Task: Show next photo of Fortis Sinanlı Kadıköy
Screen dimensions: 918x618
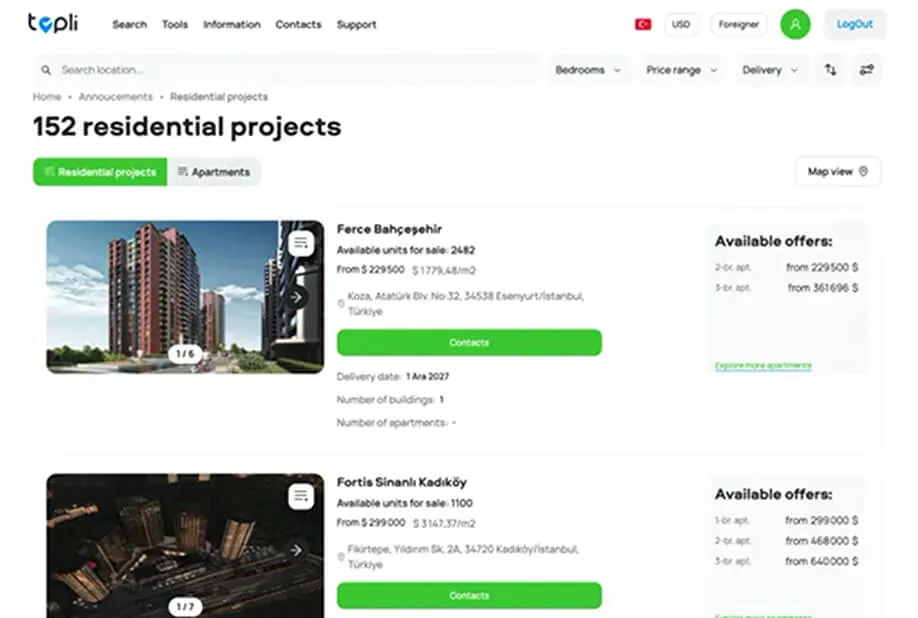Action: pos(297,550)
